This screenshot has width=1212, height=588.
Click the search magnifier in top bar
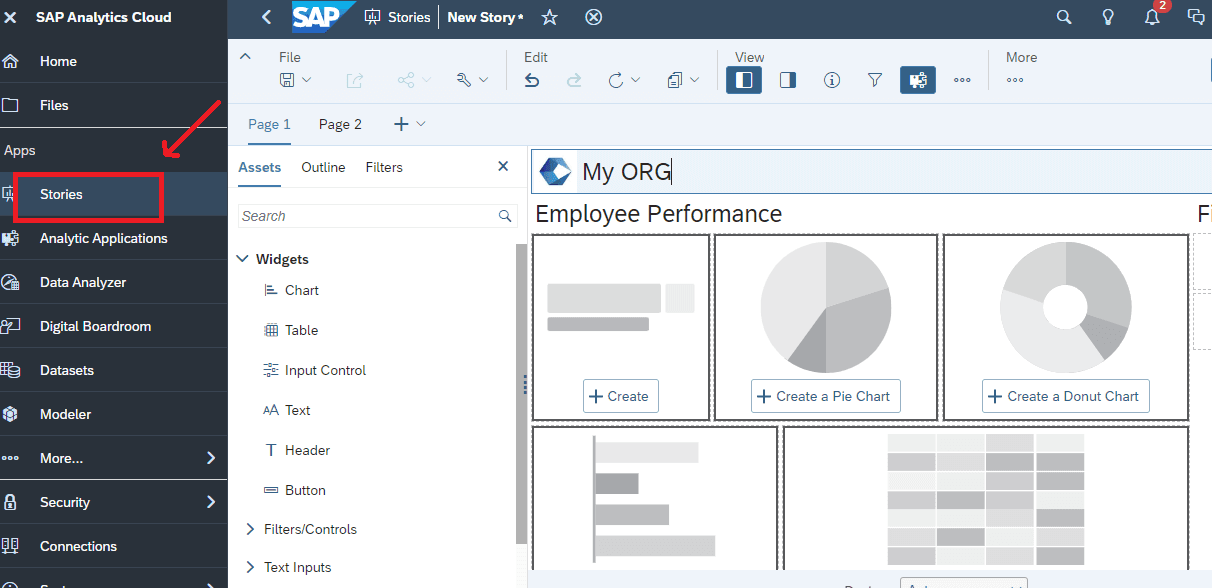point(1064,17)
